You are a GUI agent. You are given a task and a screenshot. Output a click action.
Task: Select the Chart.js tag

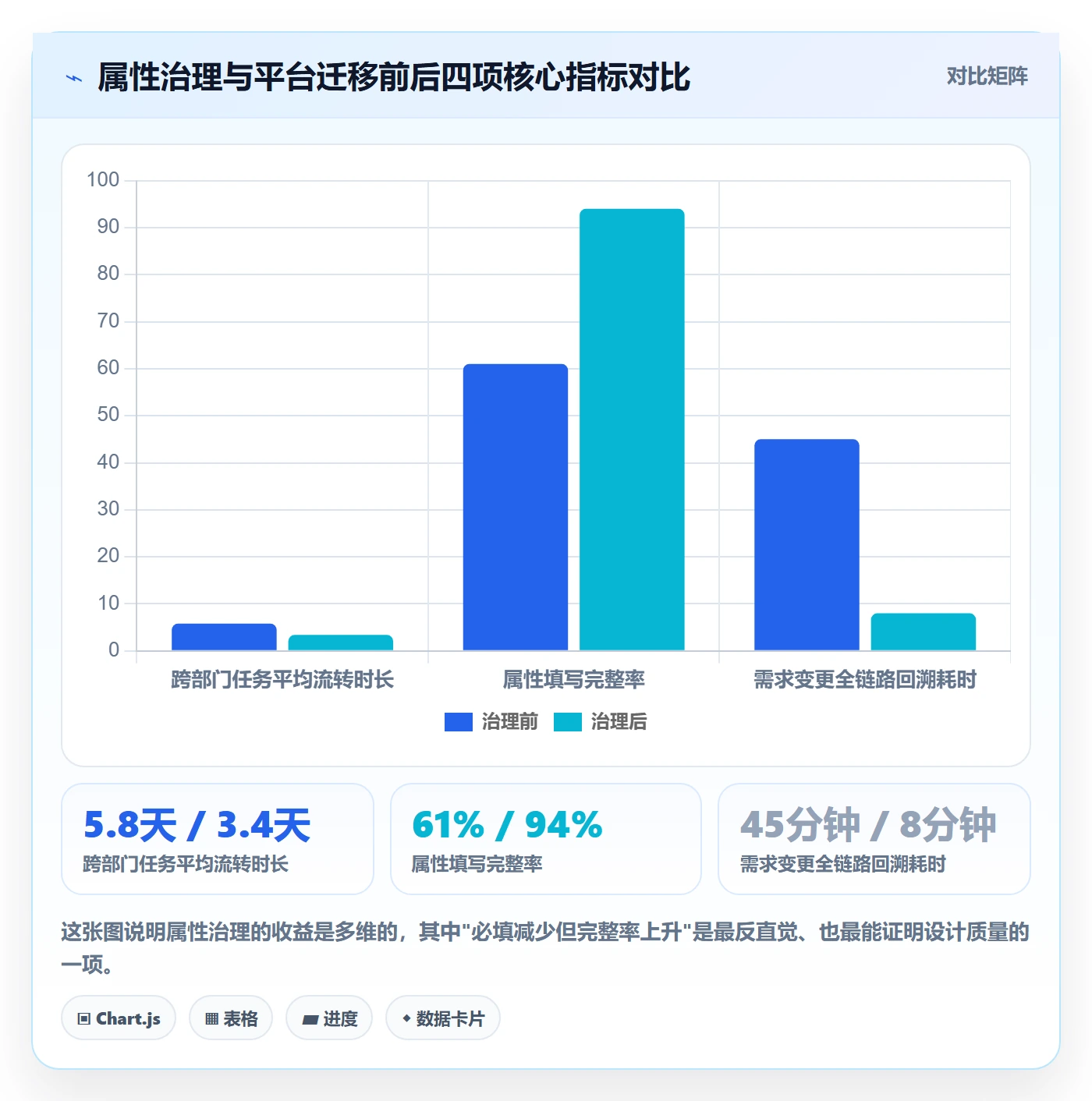click(119, 1018)
